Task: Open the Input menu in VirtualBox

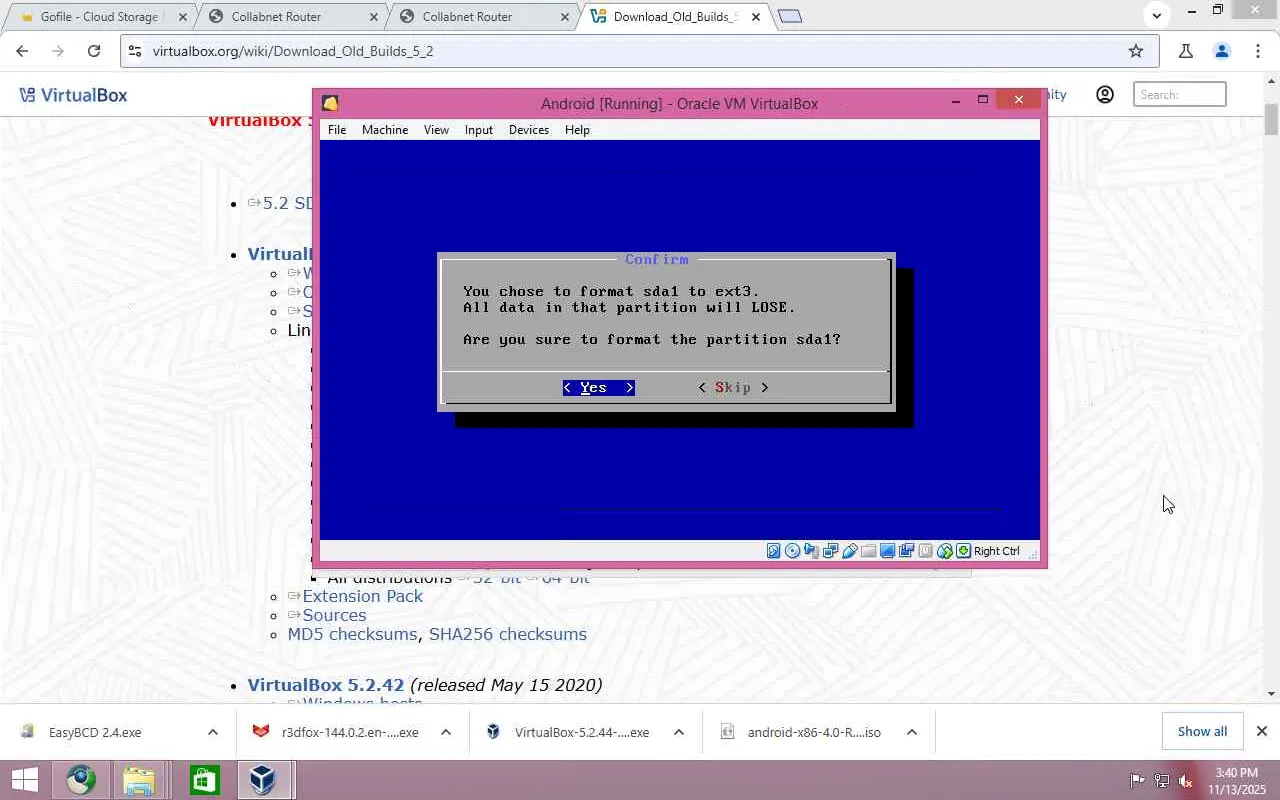Action: 479,130
